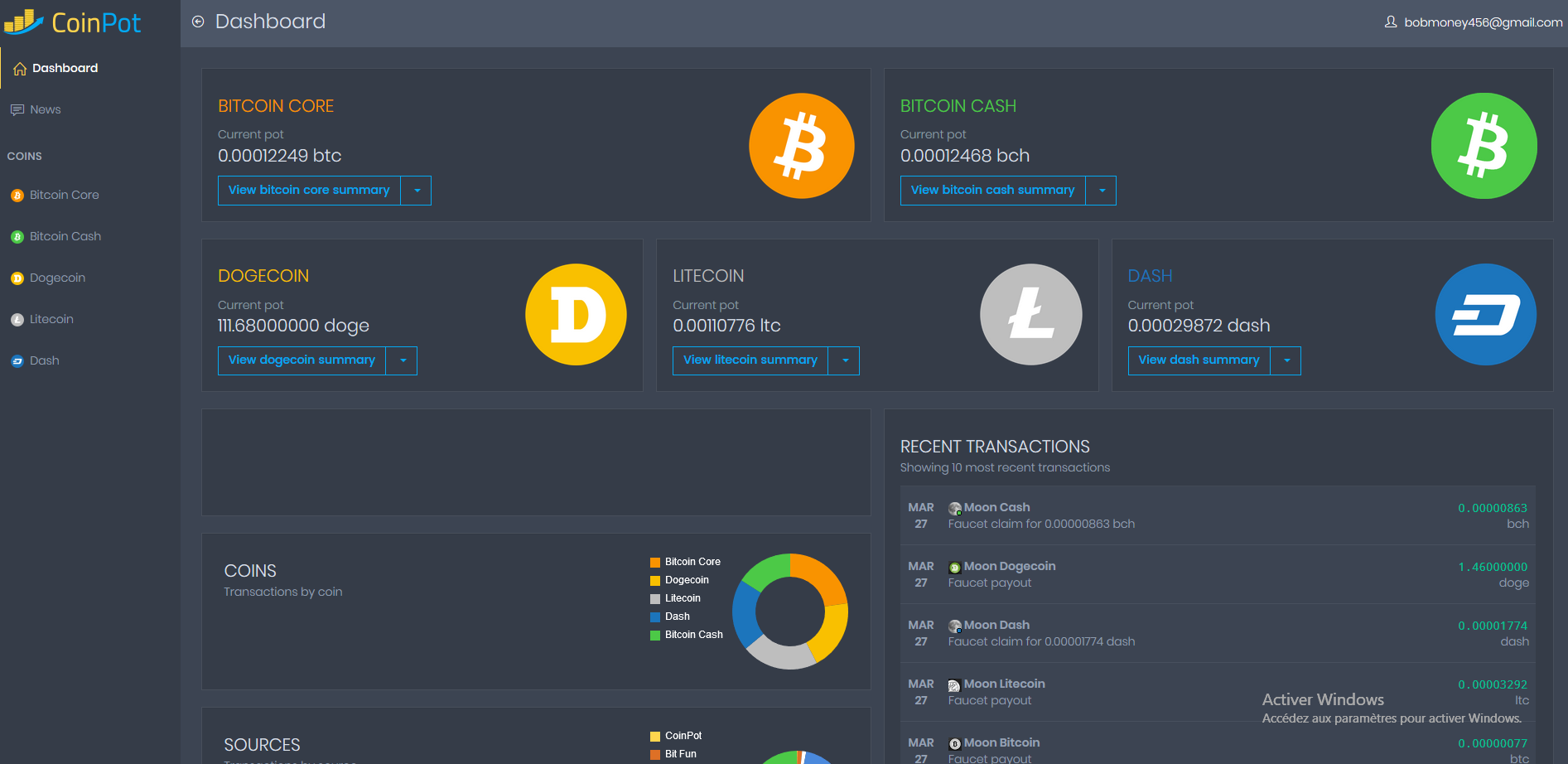1568x764 pixels.
Task: Click View dash summary button
Action: (1199, 360)
